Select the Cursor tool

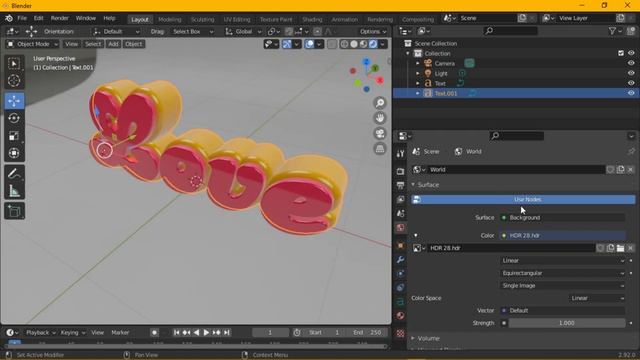pos(14,80)
